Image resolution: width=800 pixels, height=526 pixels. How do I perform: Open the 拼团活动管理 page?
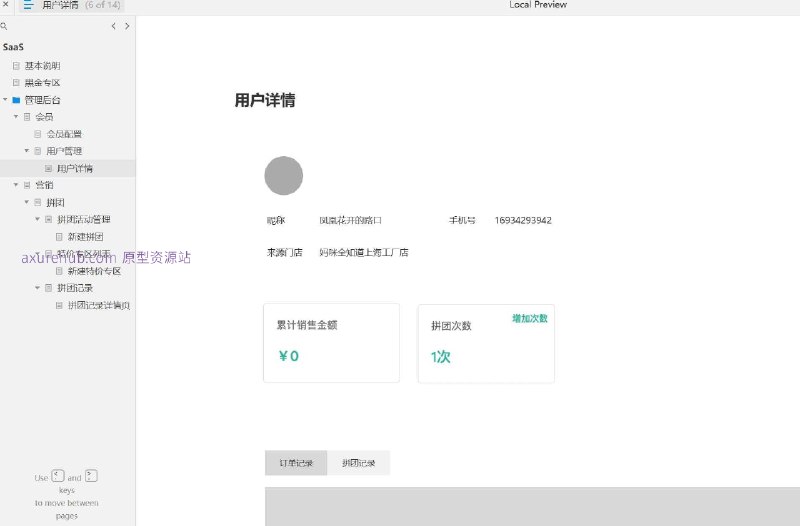pos(84,219)
